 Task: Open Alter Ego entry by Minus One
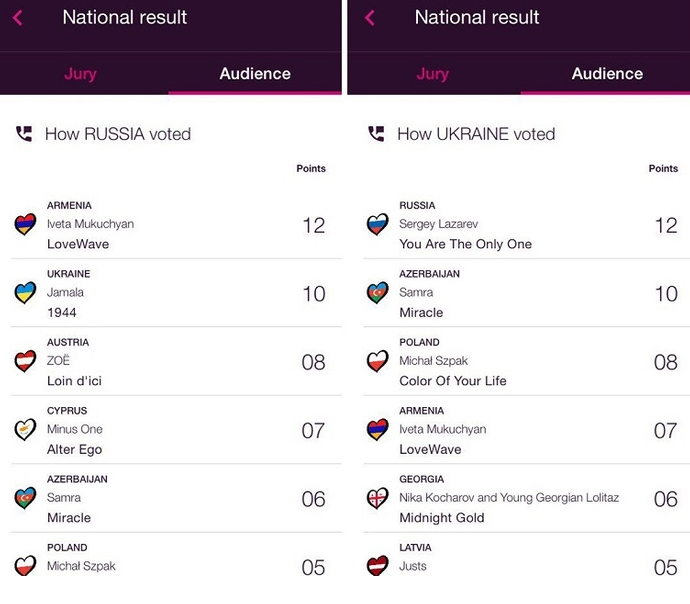tap(176, 430)
